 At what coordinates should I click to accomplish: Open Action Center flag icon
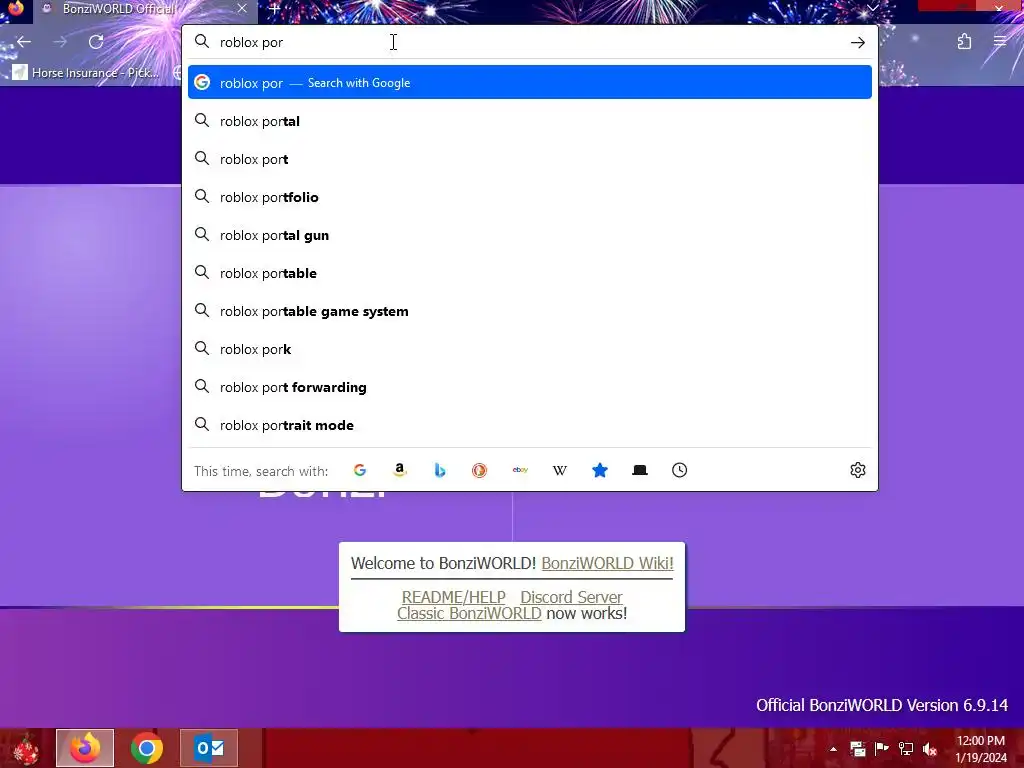882,749
